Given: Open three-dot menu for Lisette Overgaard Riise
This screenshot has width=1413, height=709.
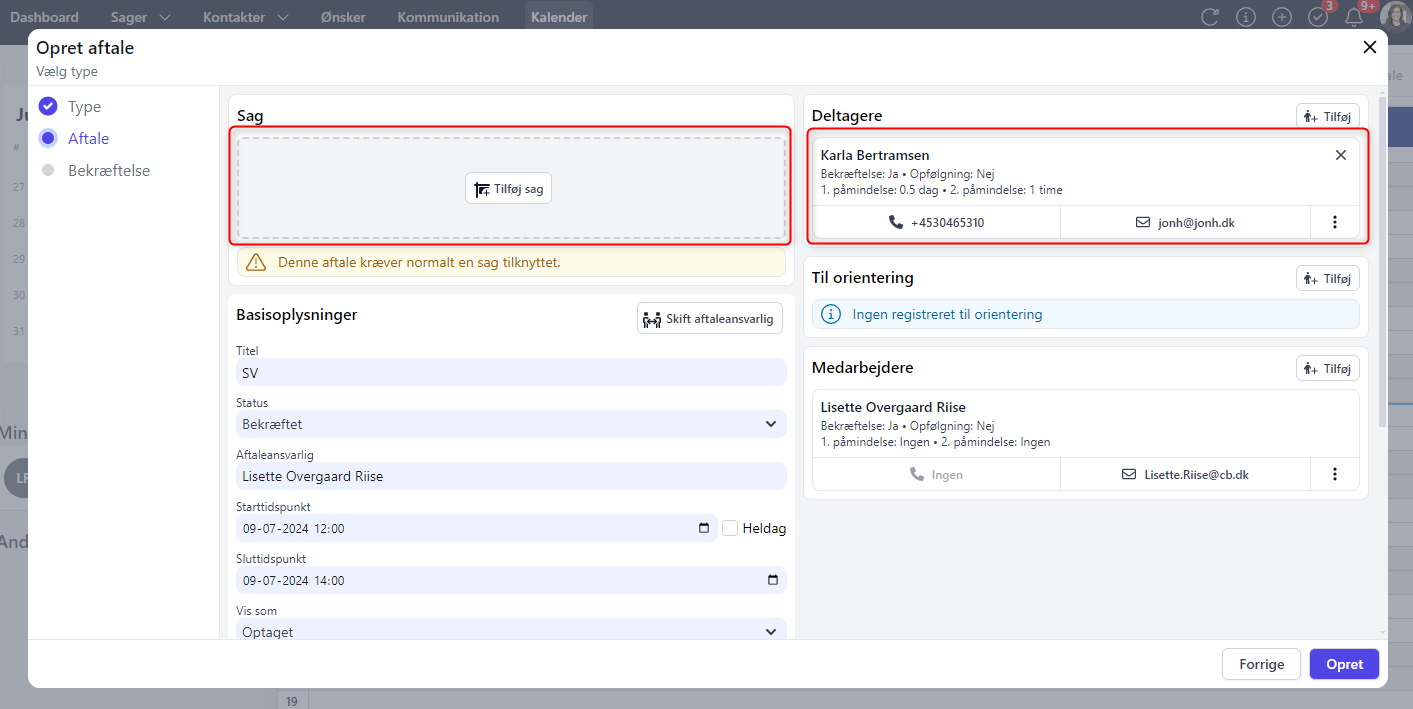Looking at the screenshot, I should click(x=1335, y=474).
